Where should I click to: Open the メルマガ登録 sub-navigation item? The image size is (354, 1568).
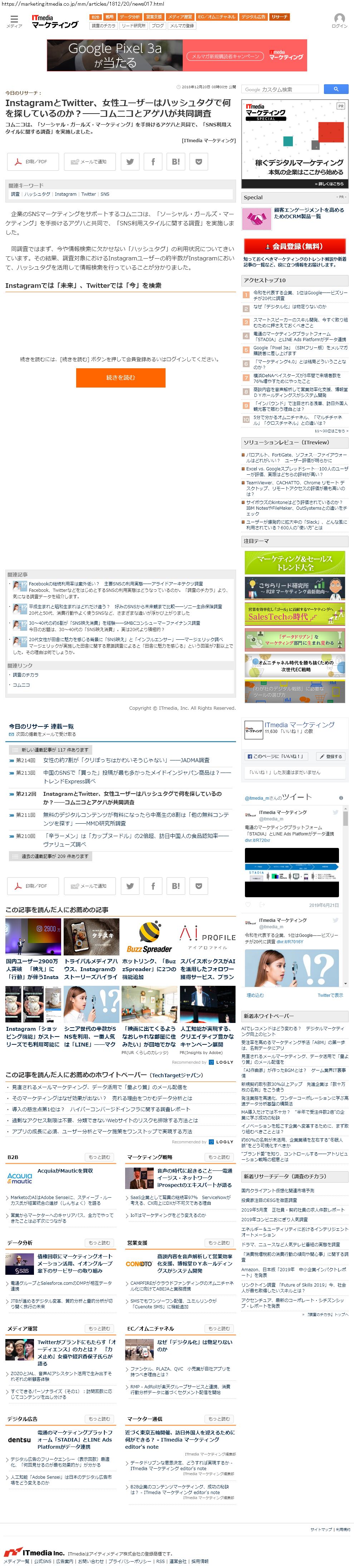[x=182, y=26]
